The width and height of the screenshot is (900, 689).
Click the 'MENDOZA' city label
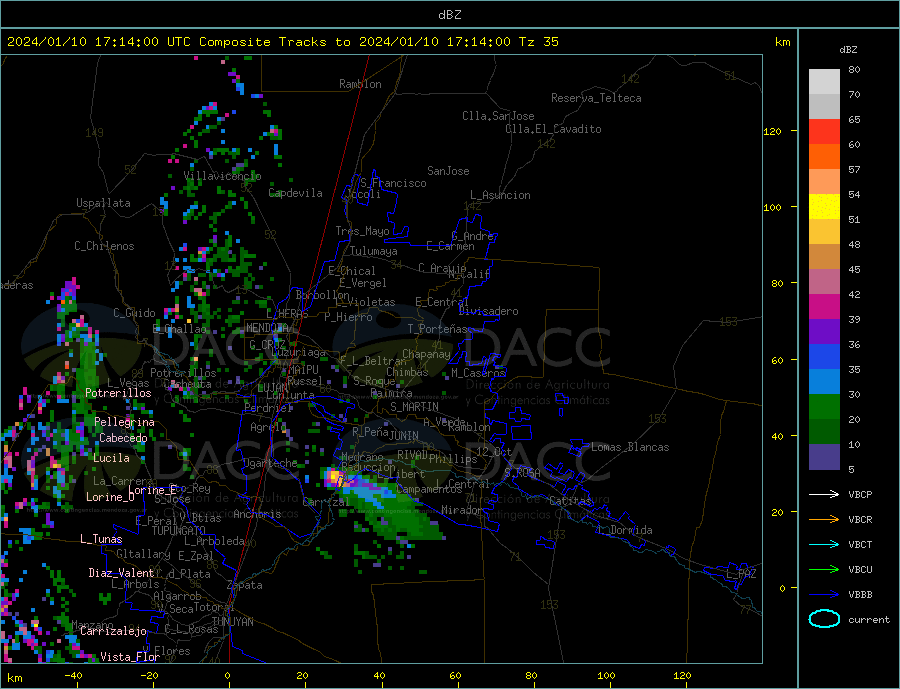click(268, 328)
